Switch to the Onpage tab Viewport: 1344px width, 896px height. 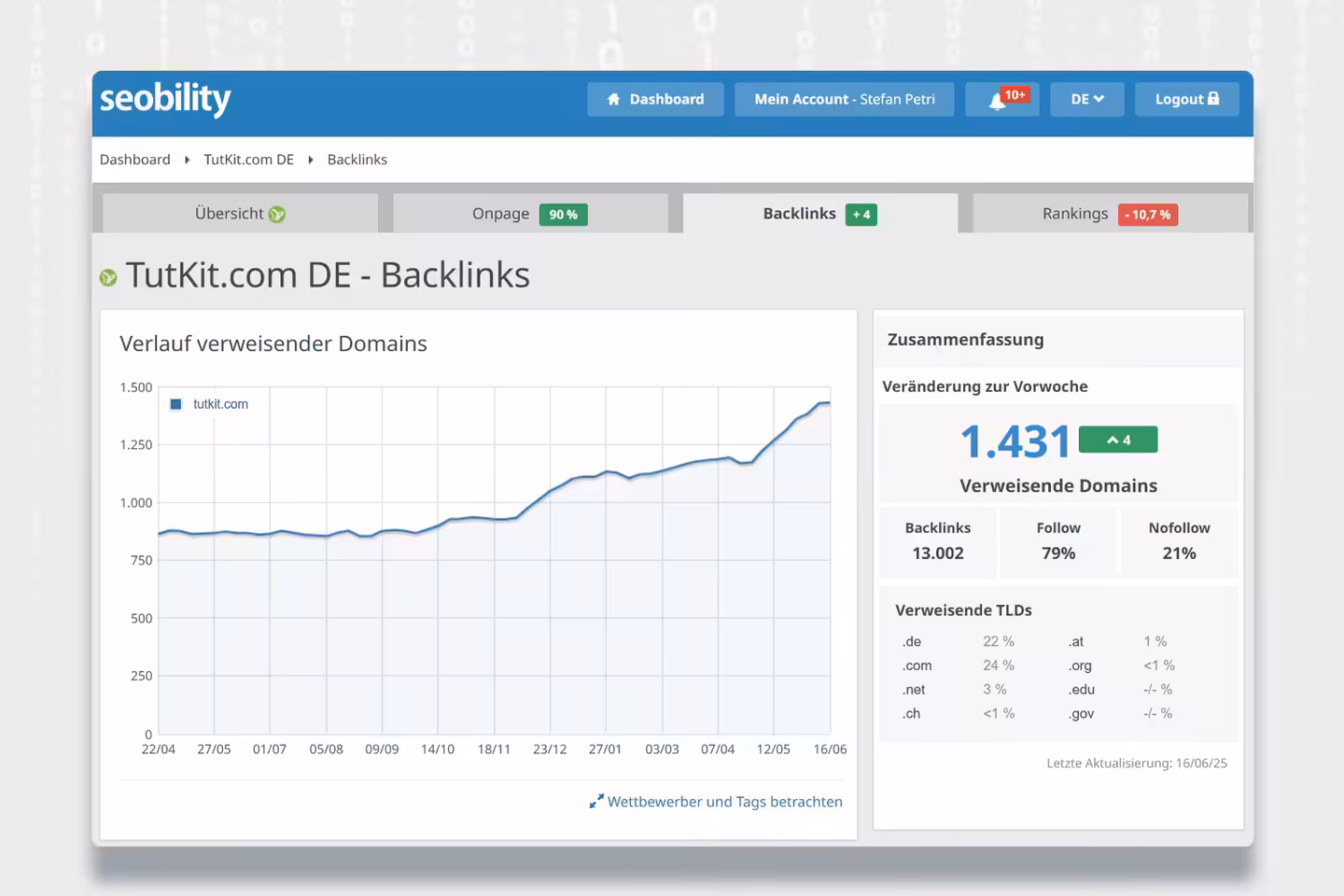click(500, 213)
